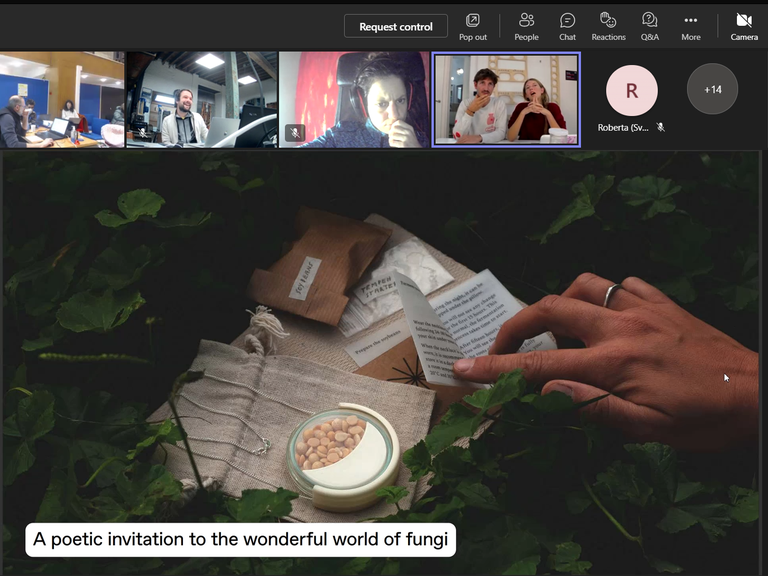Viewport: 768px width, 576px height.
Task: Show the +14 additional participants
Action: (712, 89)
